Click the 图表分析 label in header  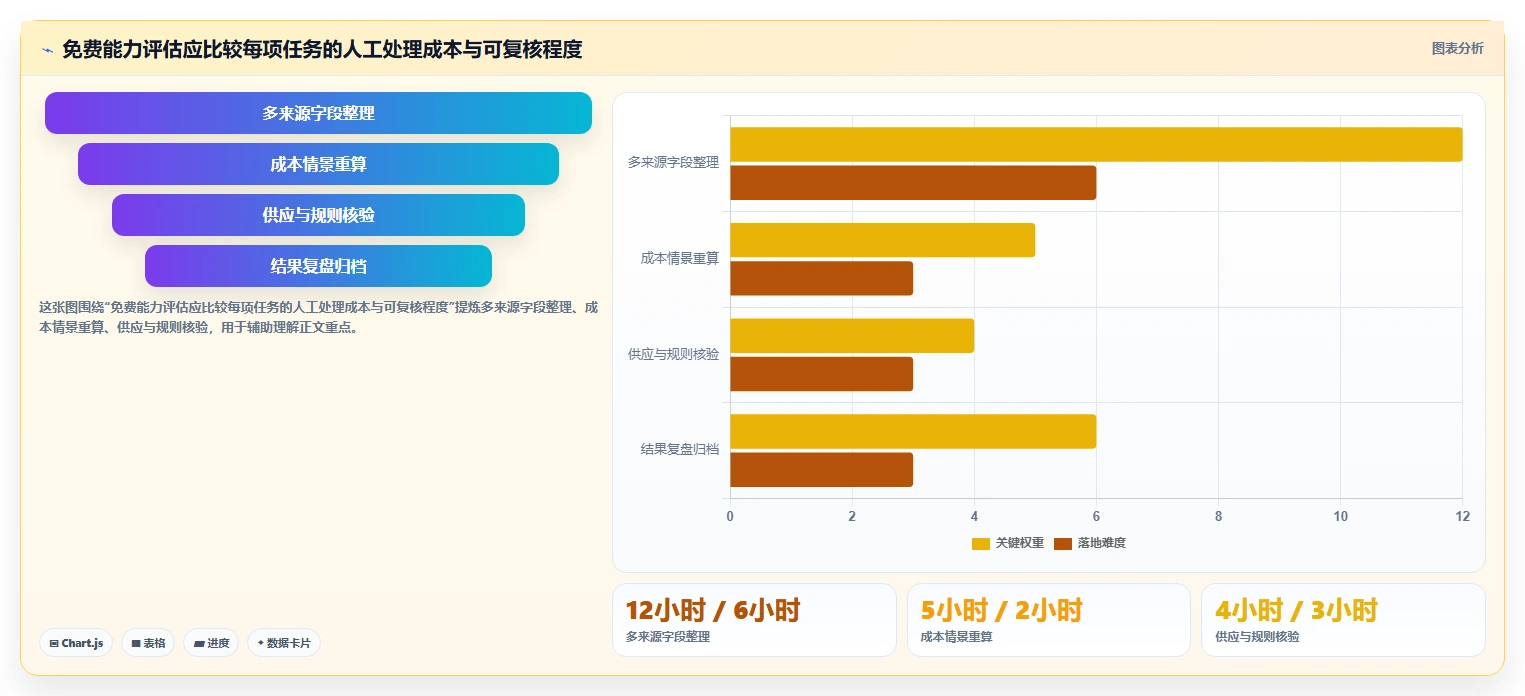pos(1457,49)
